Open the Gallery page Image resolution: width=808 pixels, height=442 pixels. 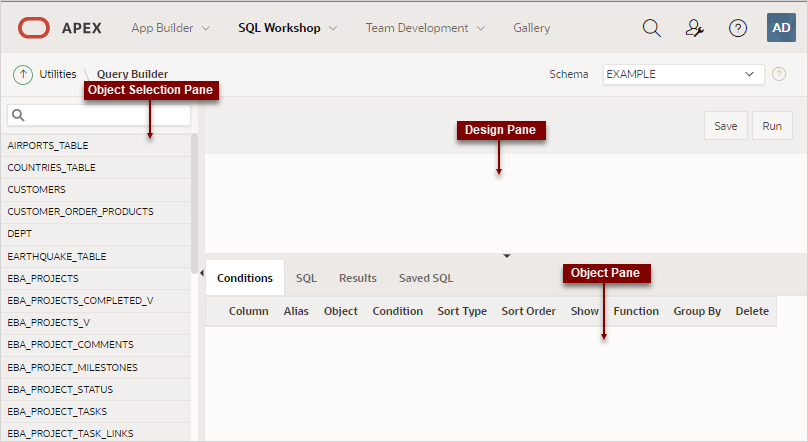(531, 28)
